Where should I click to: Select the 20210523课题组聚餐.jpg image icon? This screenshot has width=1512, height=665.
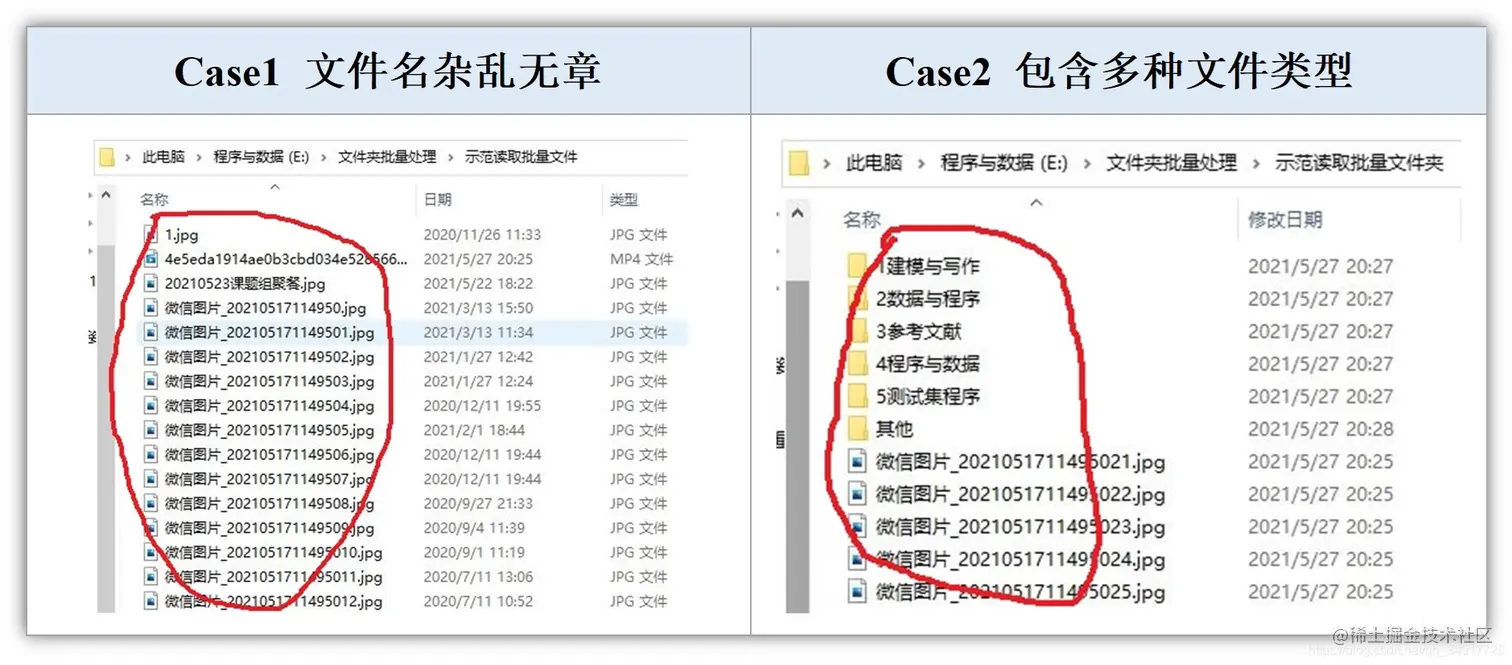(151, 283)
